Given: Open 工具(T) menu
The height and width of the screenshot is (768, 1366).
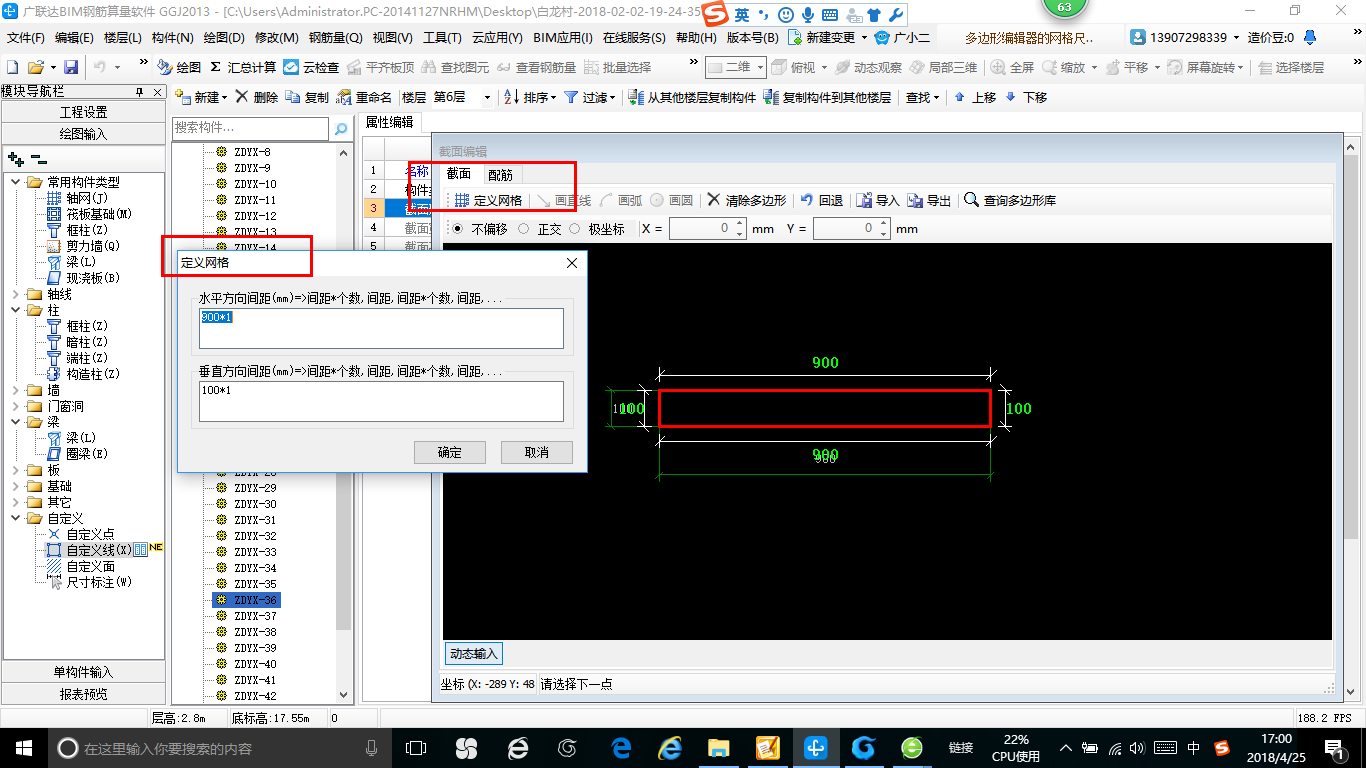Looking at the screenshot, I should tap(442, 38).
